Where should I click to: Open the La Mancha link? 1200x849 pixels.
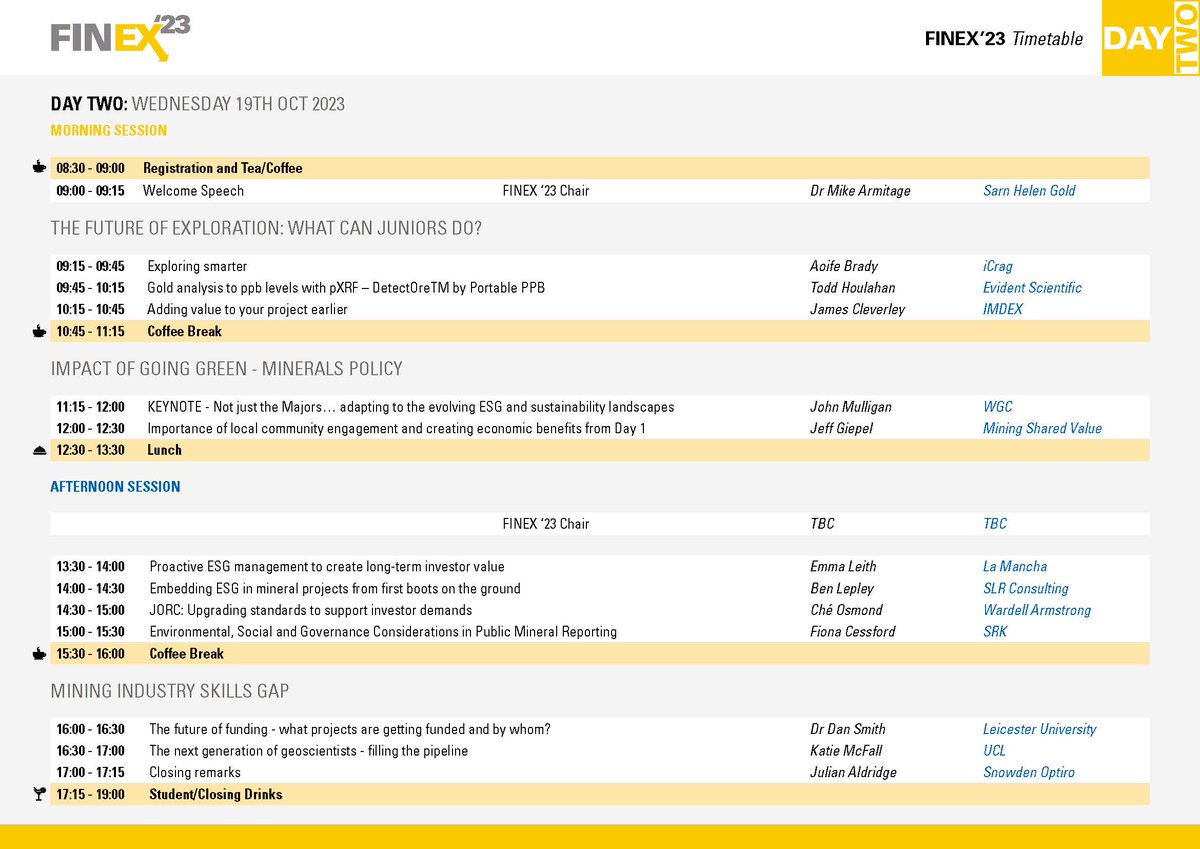pos(1015,566)
